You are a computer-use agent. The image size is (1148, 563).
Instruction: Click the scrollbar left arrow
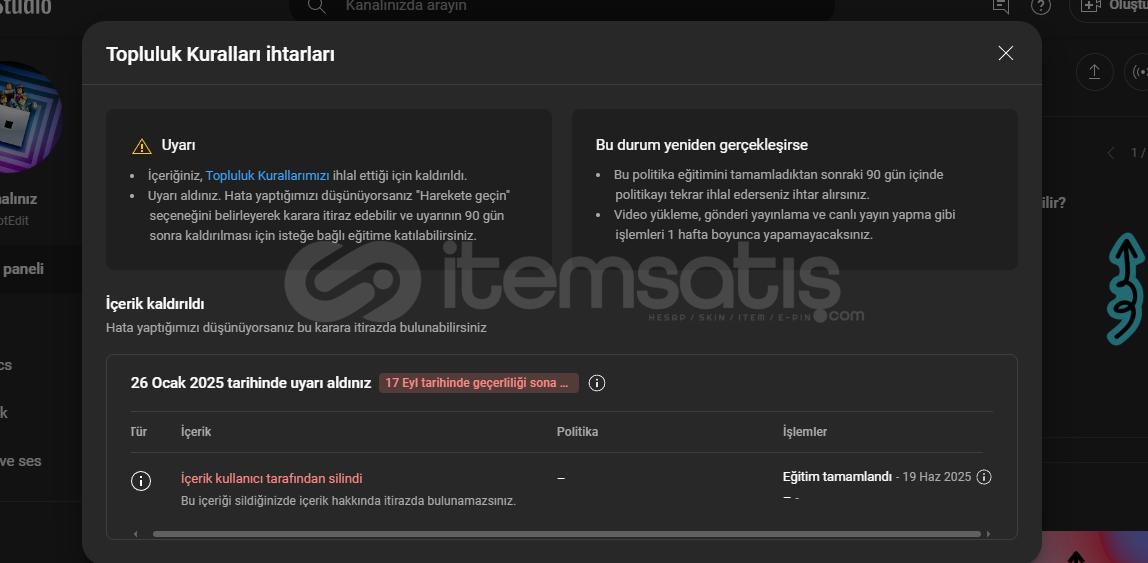coord(135,534)
